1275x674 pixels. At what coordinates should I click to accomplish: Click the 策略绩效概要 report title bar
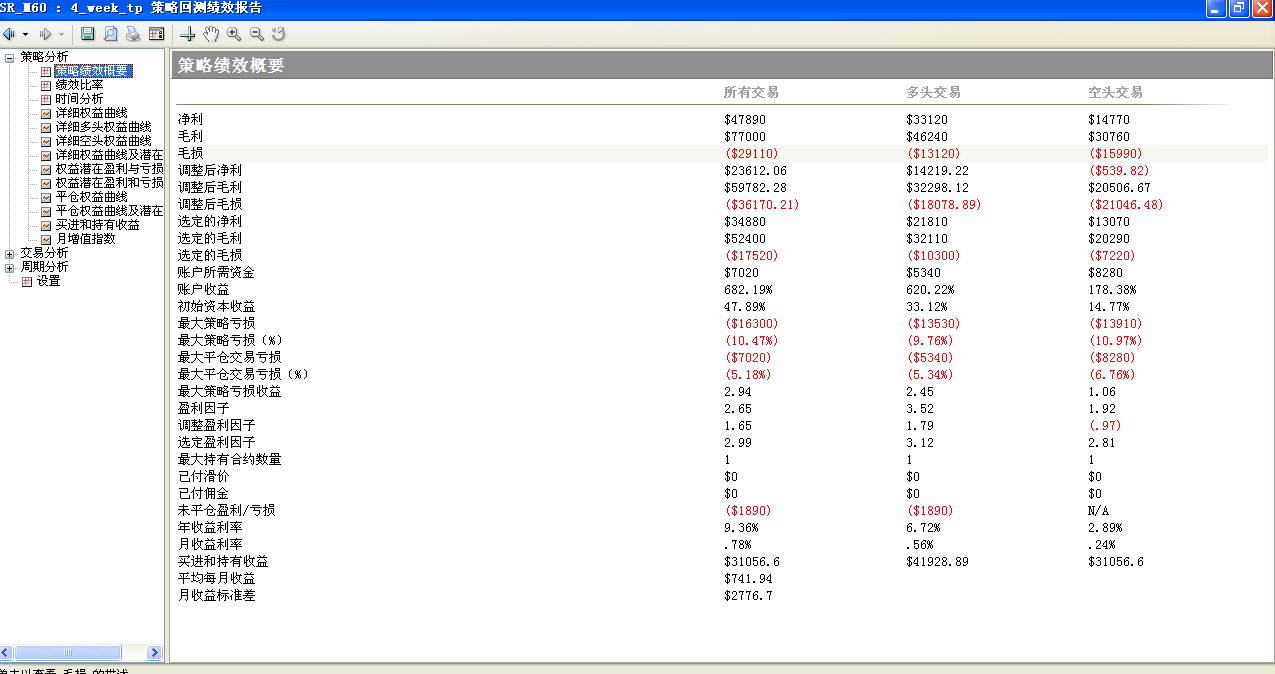[720, 66]
